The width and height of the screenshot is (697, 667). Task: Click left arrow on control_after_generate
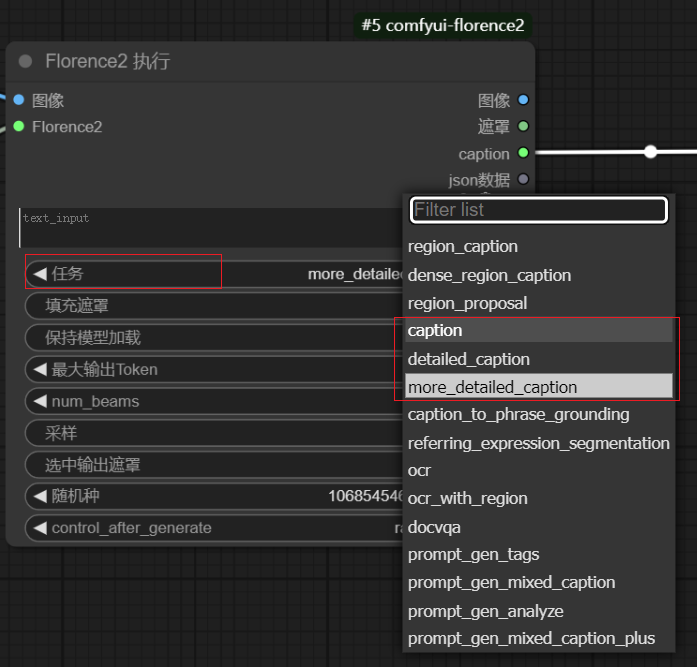click(x=40, y=528)
